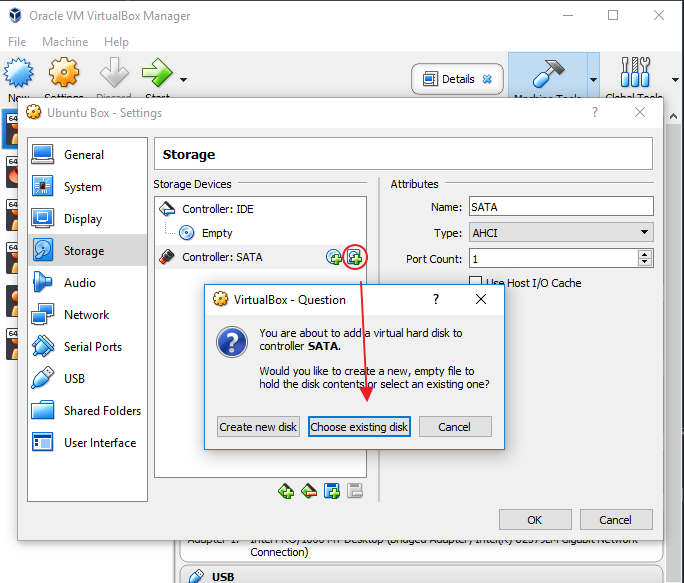Increase Port Count with up stepper
This screenshot has width=684, height=583.
click(645, 254)
